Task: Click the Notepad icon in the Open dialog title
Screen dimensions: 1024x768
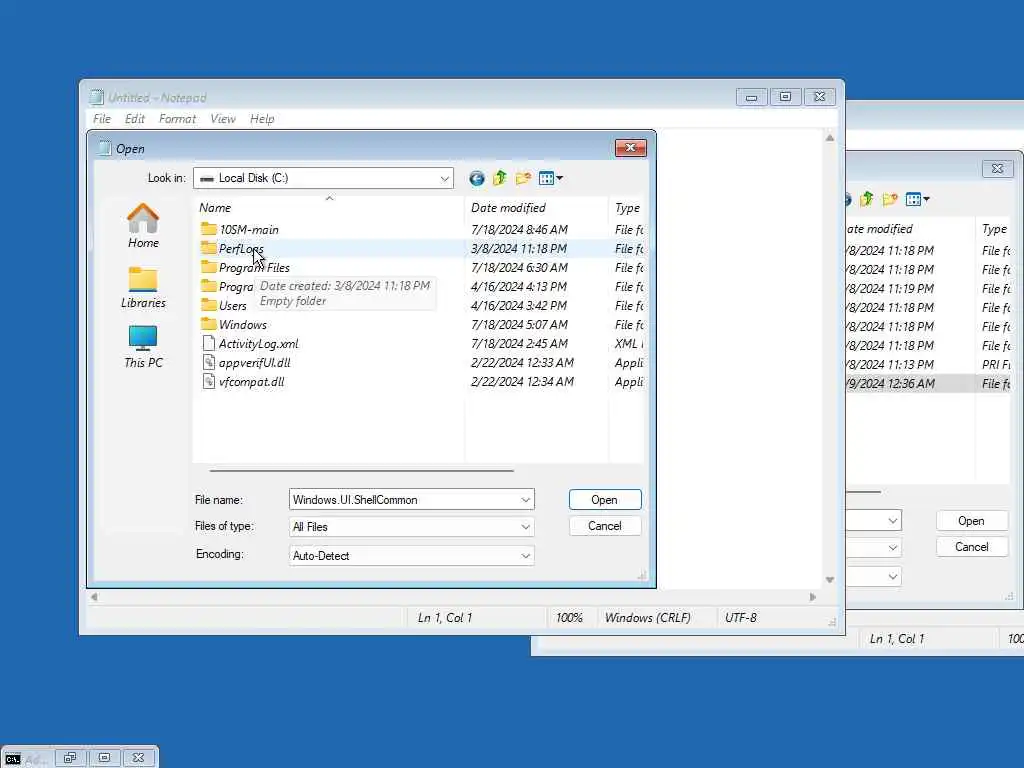Action: point(104,148)
